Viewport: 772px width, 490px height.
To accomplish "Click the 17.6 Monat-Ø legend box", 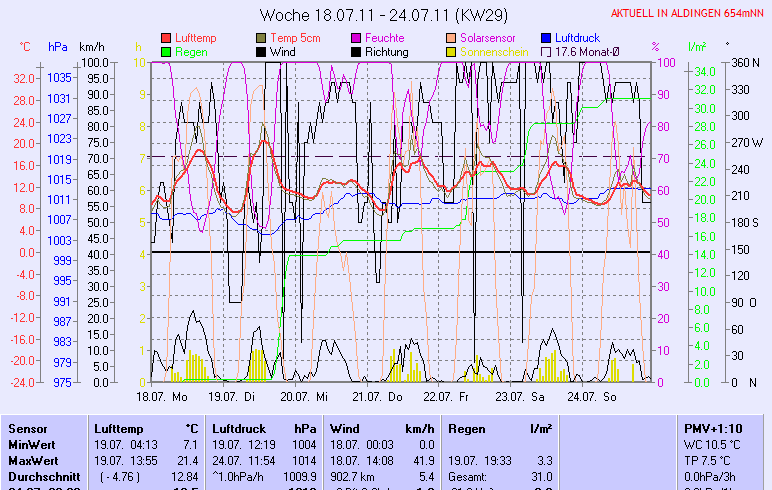I will click(547, 51).
